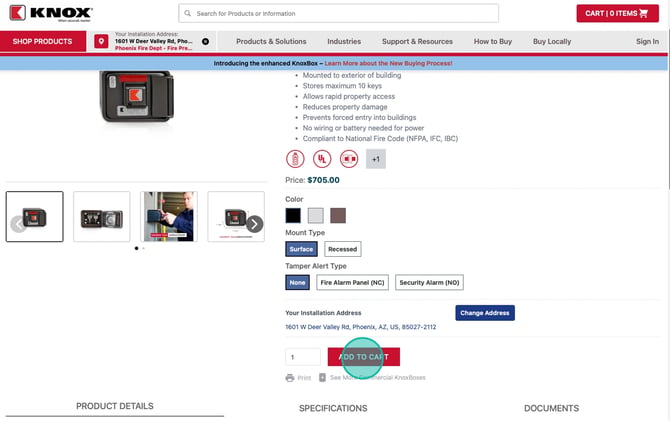The image size is (670, 421).
Task: Switch to SPECIFICATIONS tab
Action: coord(333,409)
